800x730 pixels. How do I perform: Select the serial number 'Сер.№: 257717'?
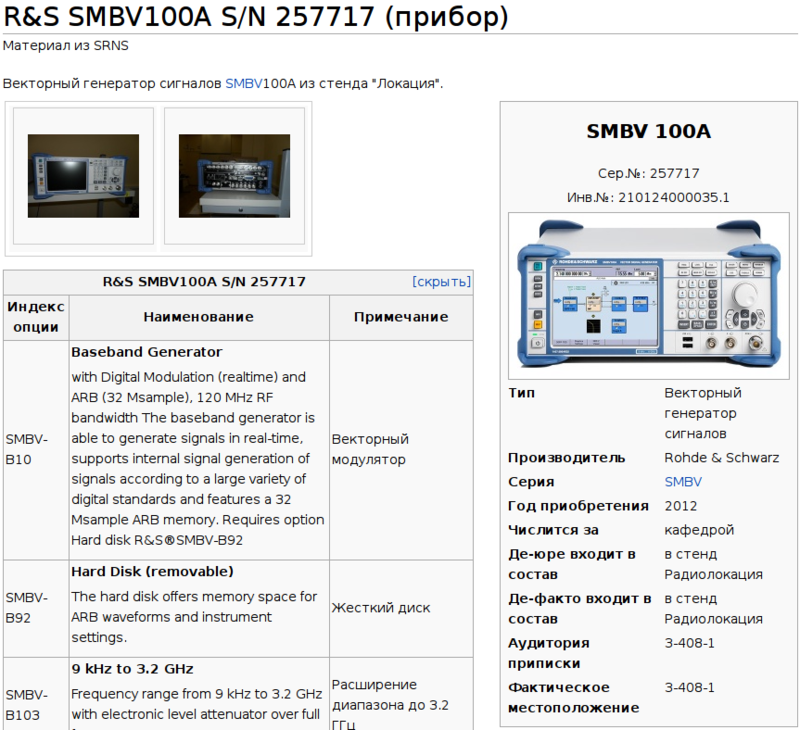pyautogui.click(x=648, y=173)
